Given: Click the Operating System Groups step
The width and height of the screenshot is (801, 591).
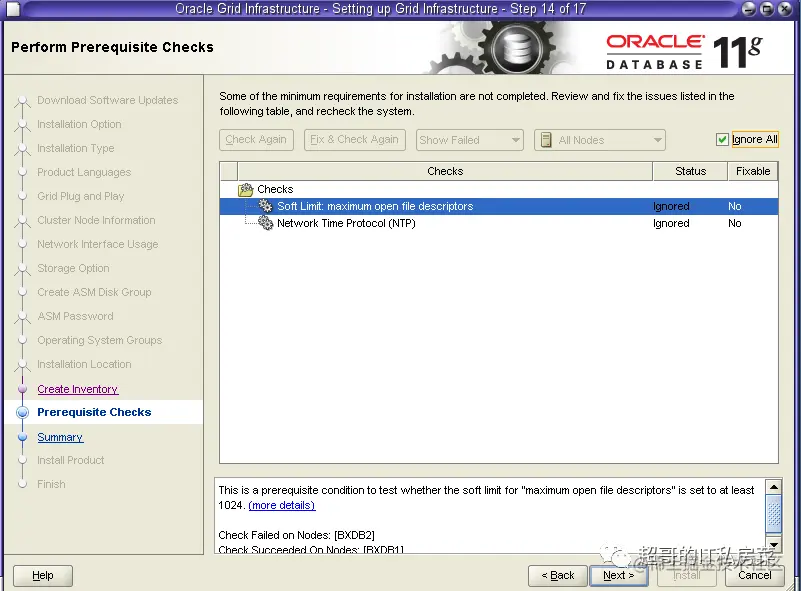Looking at the screenshot, I should click(100, 340).
